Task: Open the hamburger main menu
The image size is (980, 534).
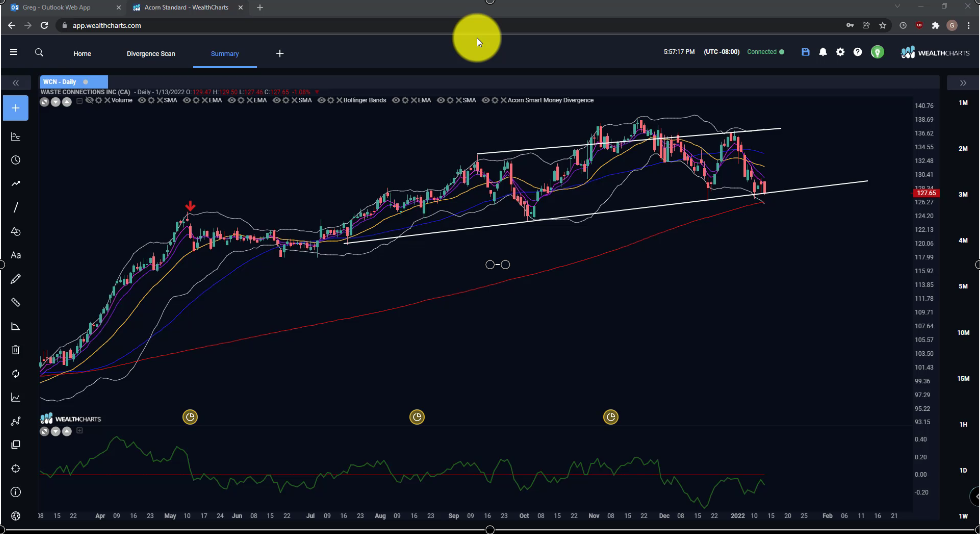Action: tap(13, 53)
